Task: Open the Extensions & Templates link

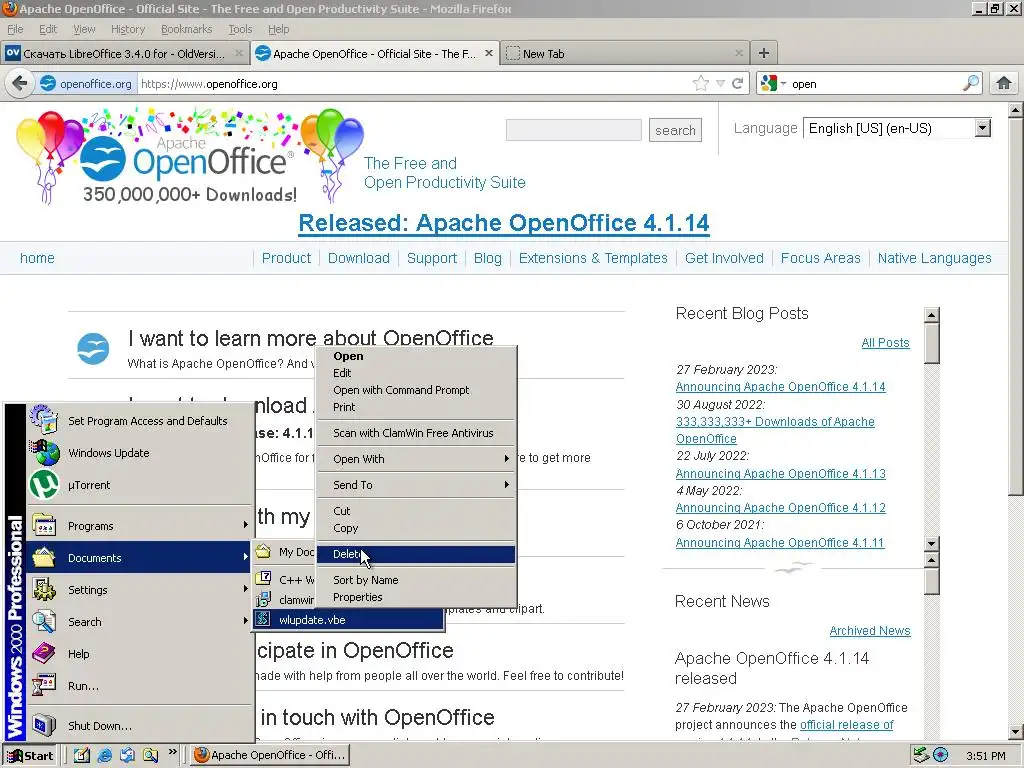Action: tap(593, 258)
